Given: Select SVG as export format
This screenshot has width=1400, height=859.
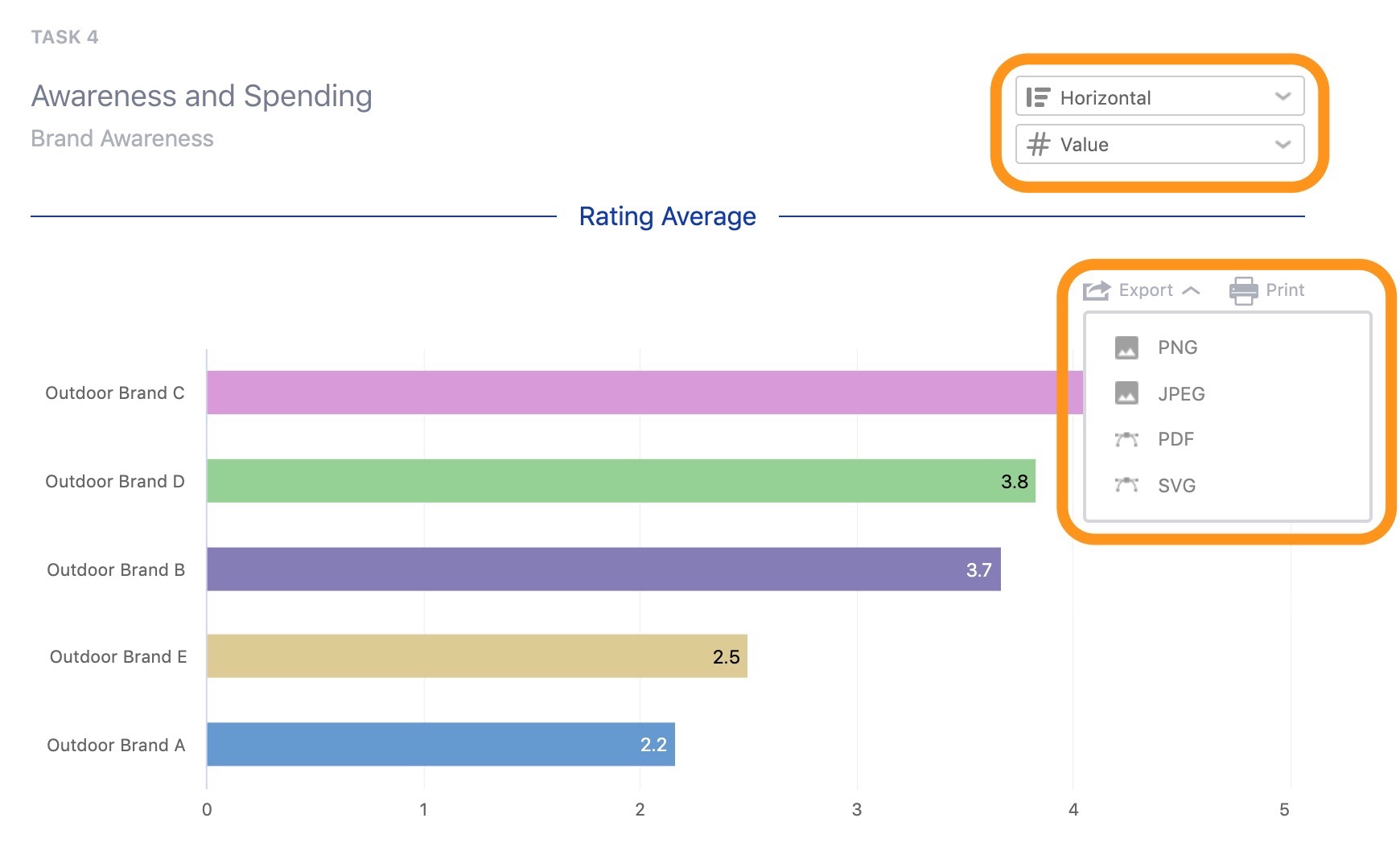Looking at the screenshot, I should (x=1176, y=485).
